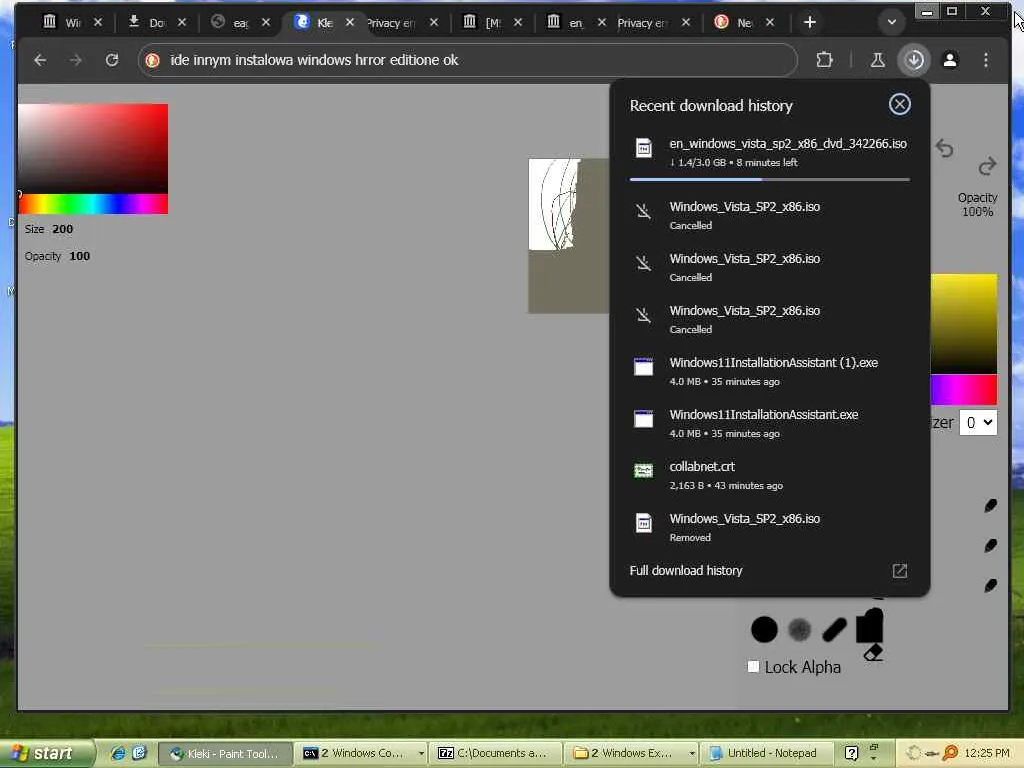Select the chisel pen brush
This screenshot has height=768, width=1024.
pyautogui.click(x=835, y=630)
